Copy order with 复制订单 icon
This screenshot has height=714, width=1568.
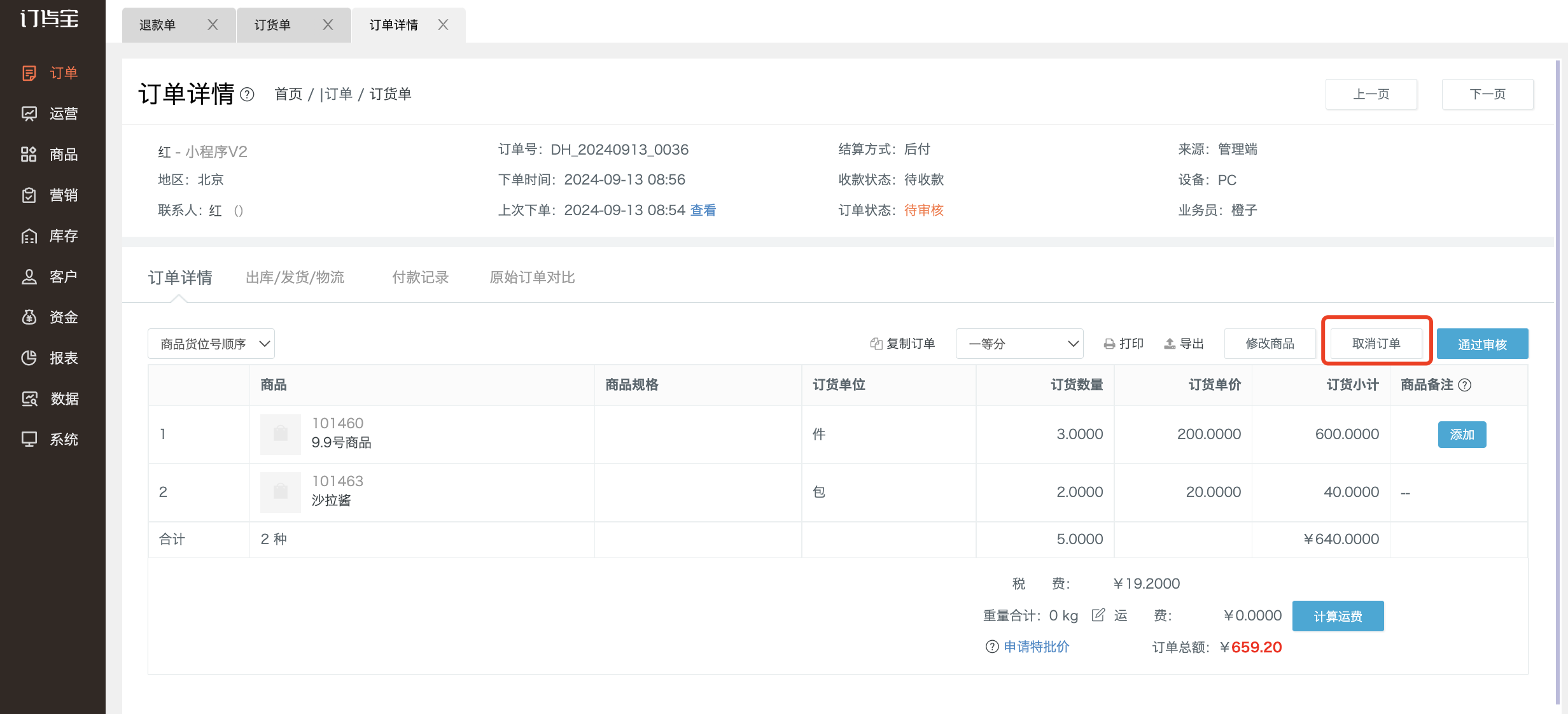click(x=902, y=344)
